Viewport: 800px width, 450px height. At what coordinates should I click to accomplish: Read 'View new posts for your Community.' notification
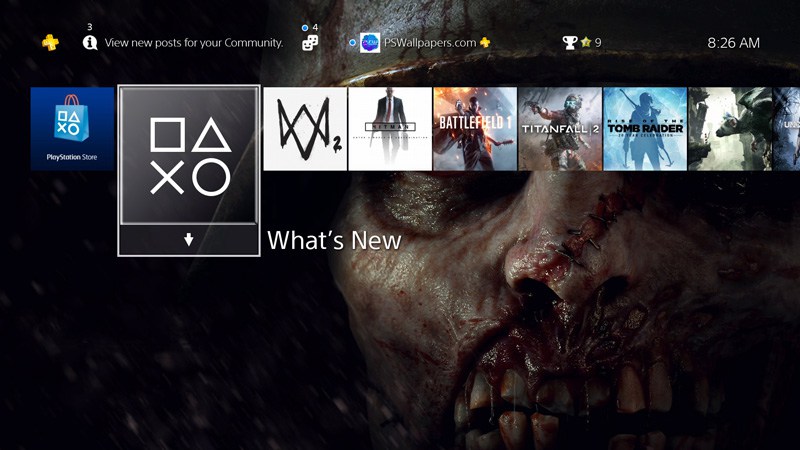pos(194,43)
